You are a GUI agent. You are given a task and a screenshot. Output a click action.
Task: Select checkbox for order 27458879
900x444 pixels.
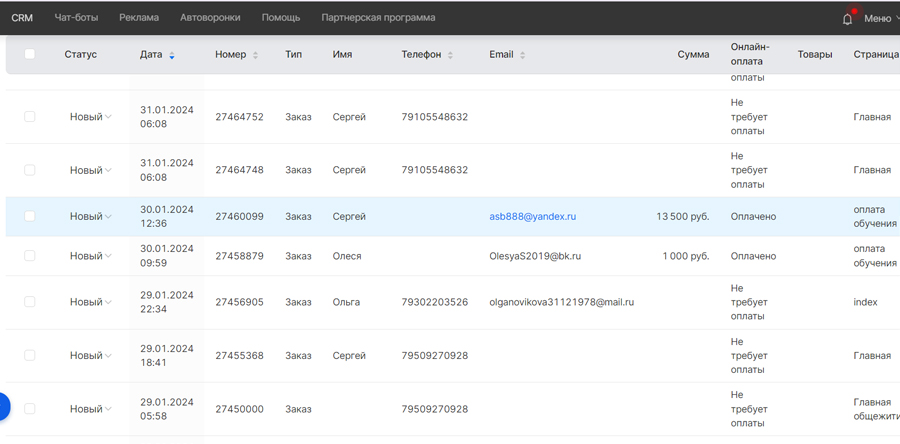[x=30, y=256]
